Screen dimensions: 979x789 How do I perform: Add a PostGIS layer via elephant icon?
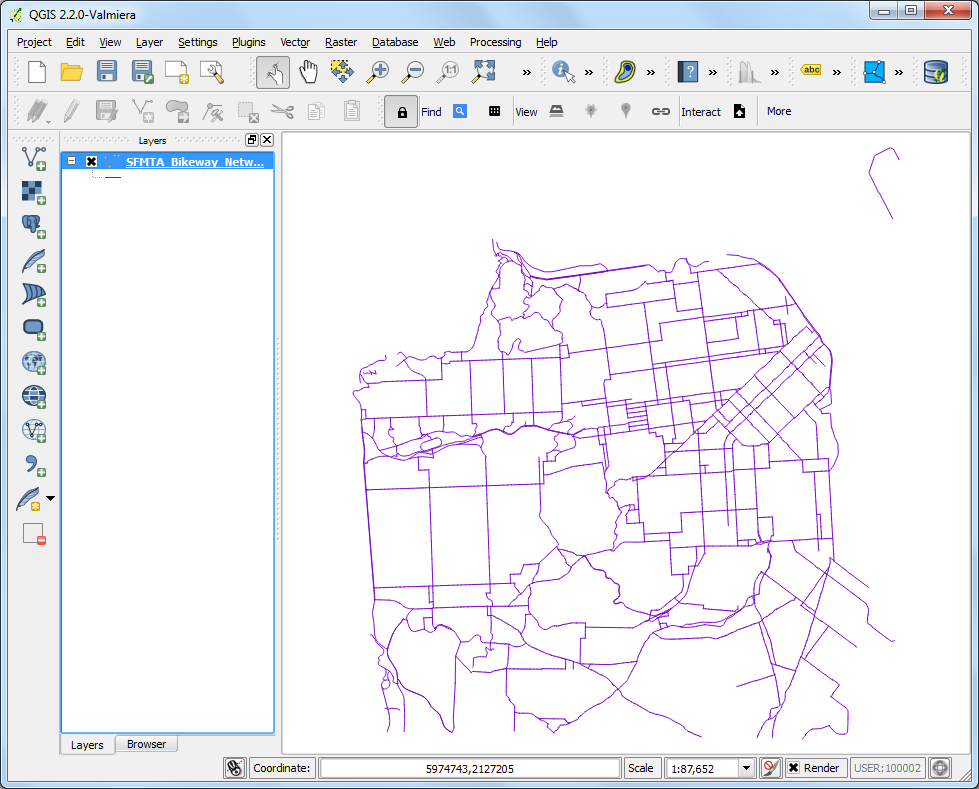coord(34,226)
